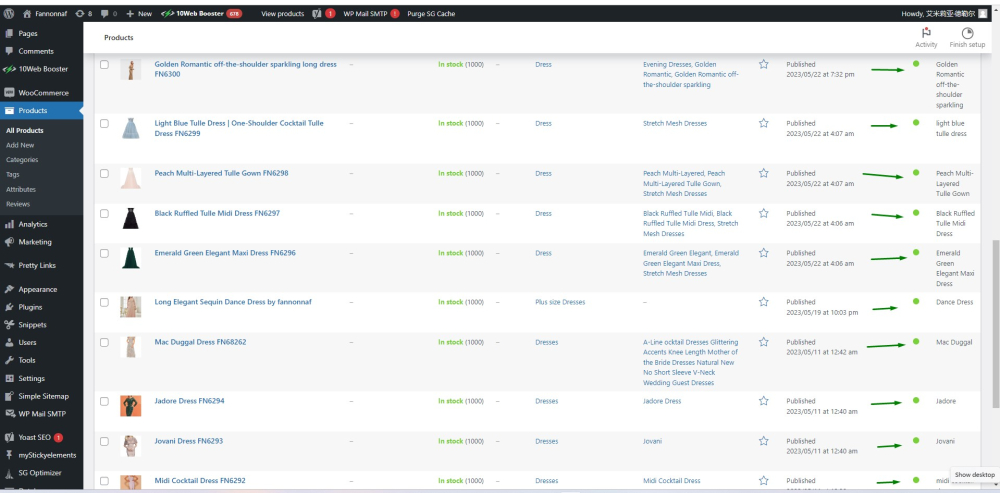Go to Categories submenu under Products
Image resolution: width=1000 pixels, height=493 pixels.
(x=22, y=160)
